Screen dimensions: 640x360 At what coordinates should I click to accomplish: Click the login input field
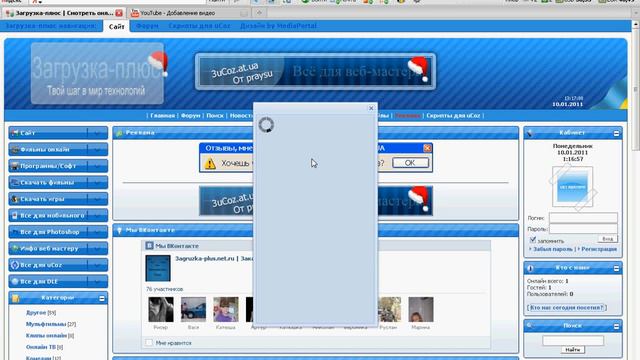583,218
